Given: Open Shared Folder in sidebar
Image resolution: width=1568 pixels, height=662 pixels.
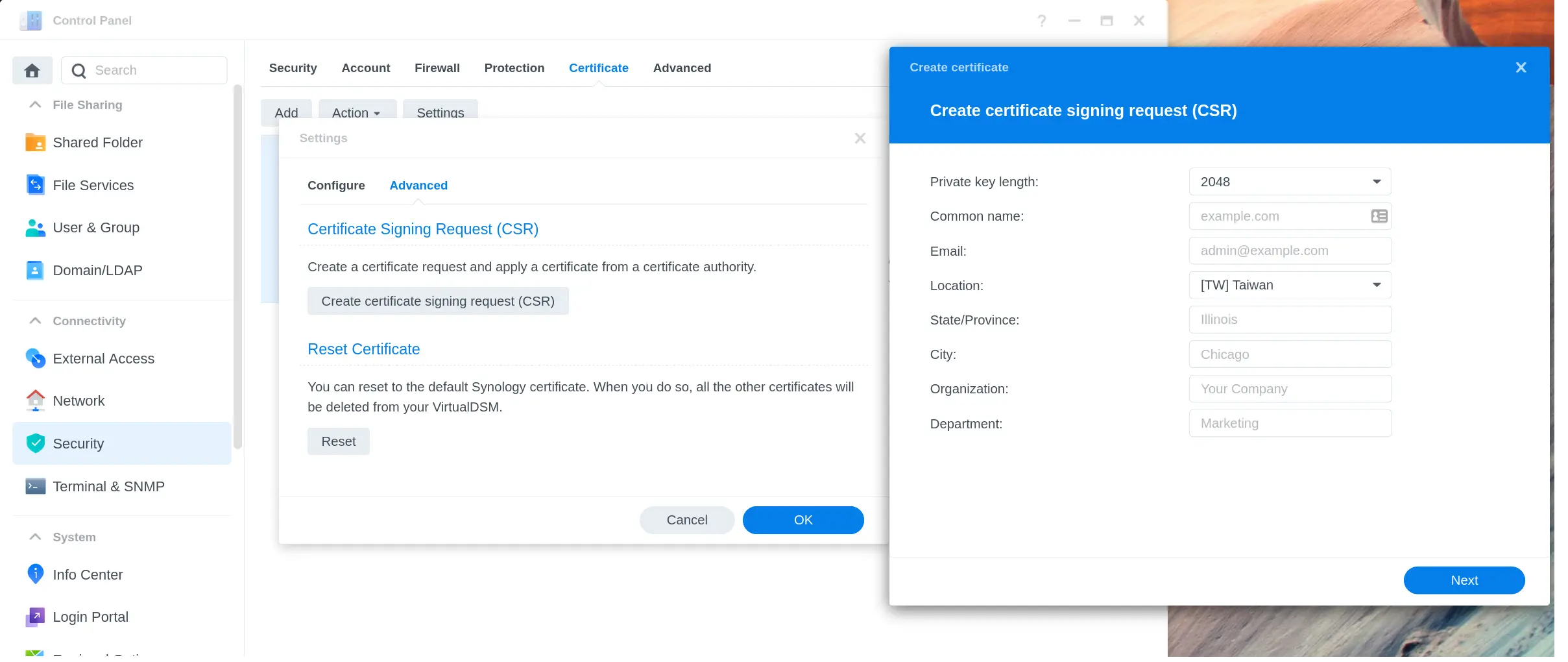Looking at the screenshot, I should coord(122,142).
